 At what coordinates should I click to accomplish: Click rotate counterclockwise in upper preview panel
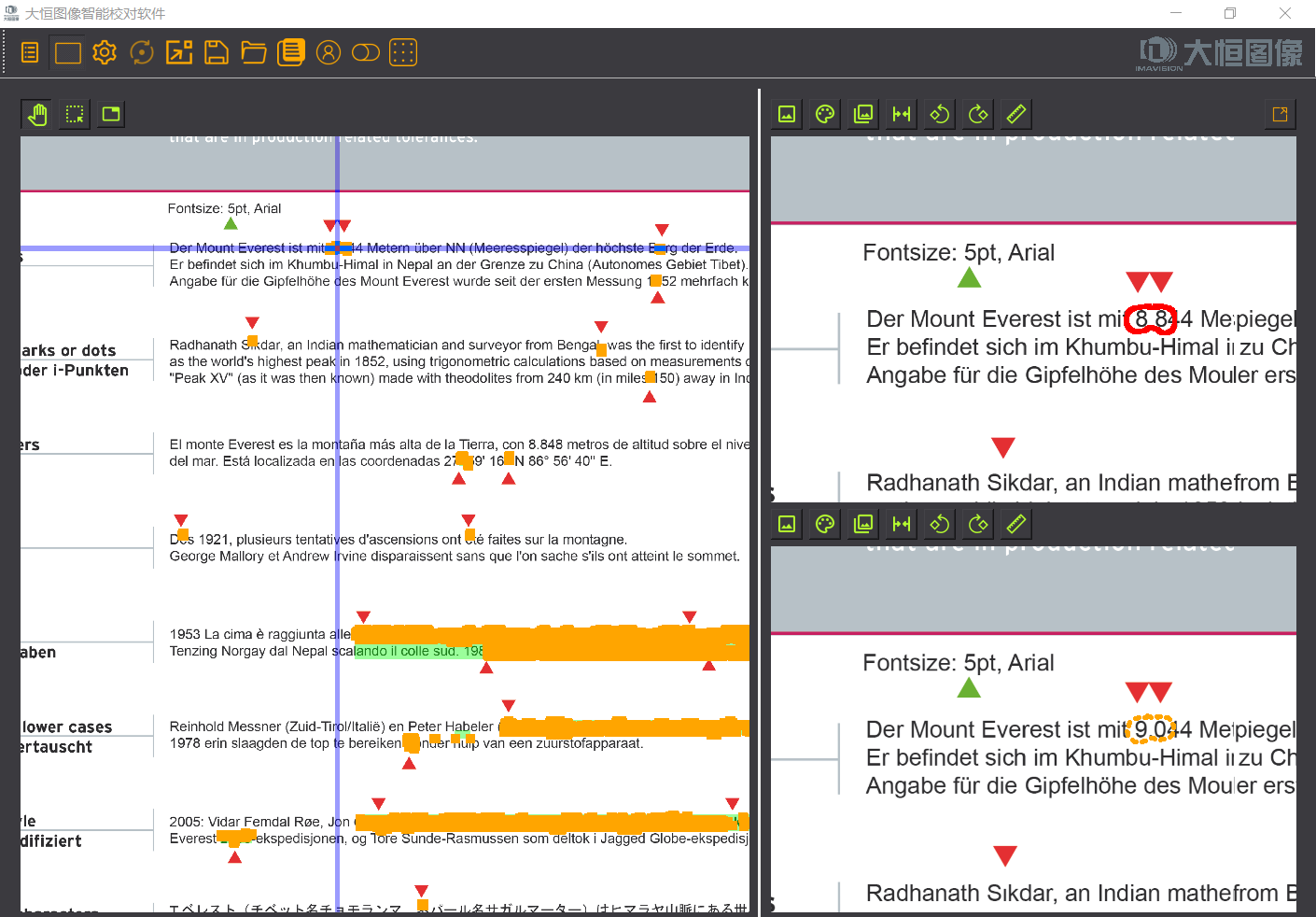(940, 114)
